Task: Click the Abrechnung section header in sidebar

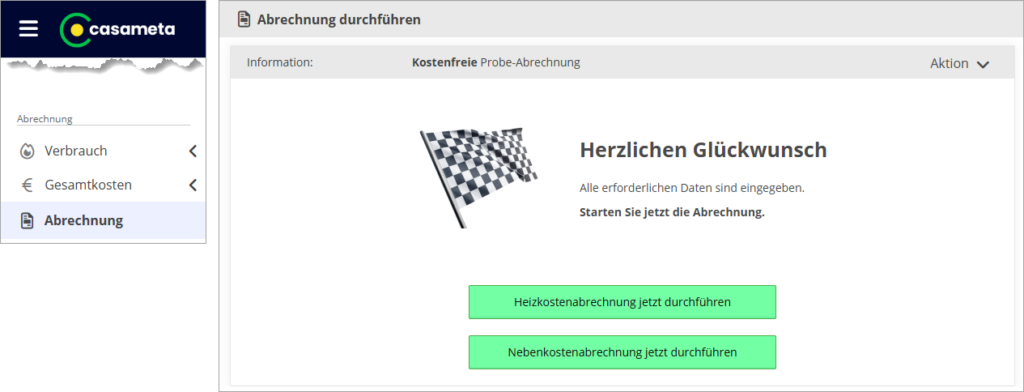Action: pyautogui.click(x=44, y=119)
